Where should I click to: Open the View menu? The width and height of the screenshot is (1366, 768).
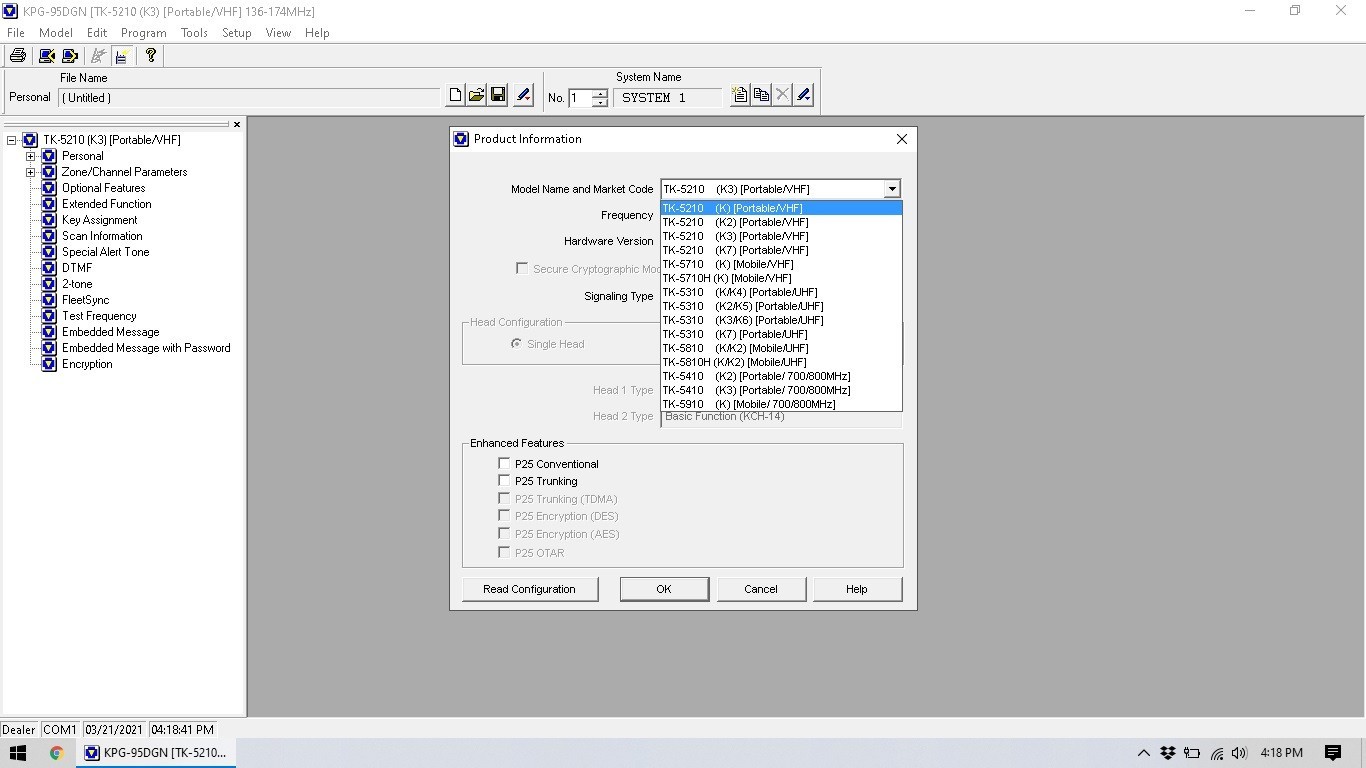click(278, 33)
